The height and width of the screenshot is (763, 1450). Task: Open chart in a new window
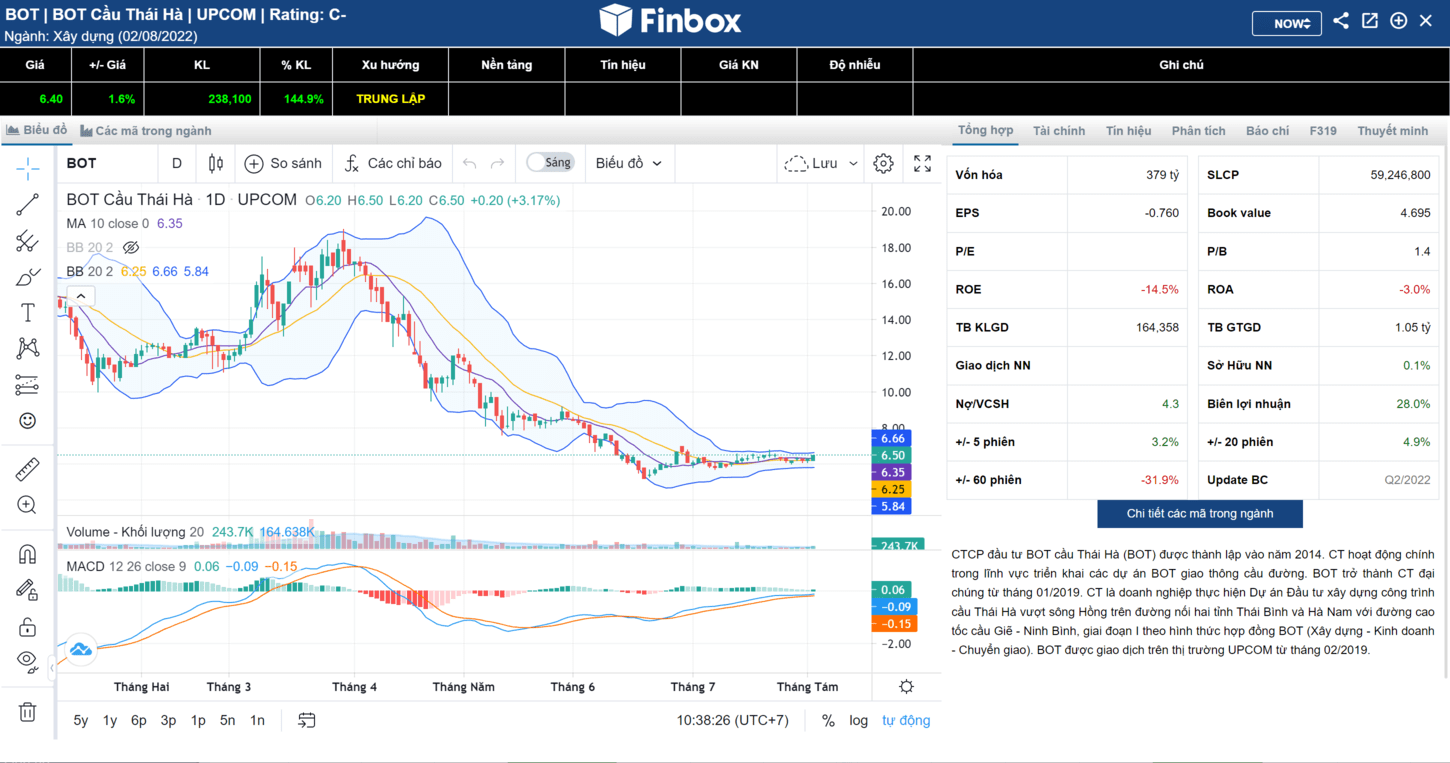1370,21
